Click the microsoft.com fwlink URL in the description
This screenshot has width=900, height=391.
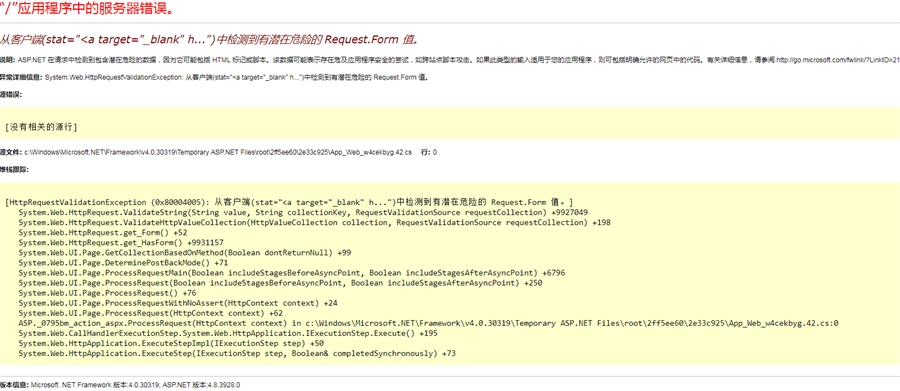tap(838, 59)
